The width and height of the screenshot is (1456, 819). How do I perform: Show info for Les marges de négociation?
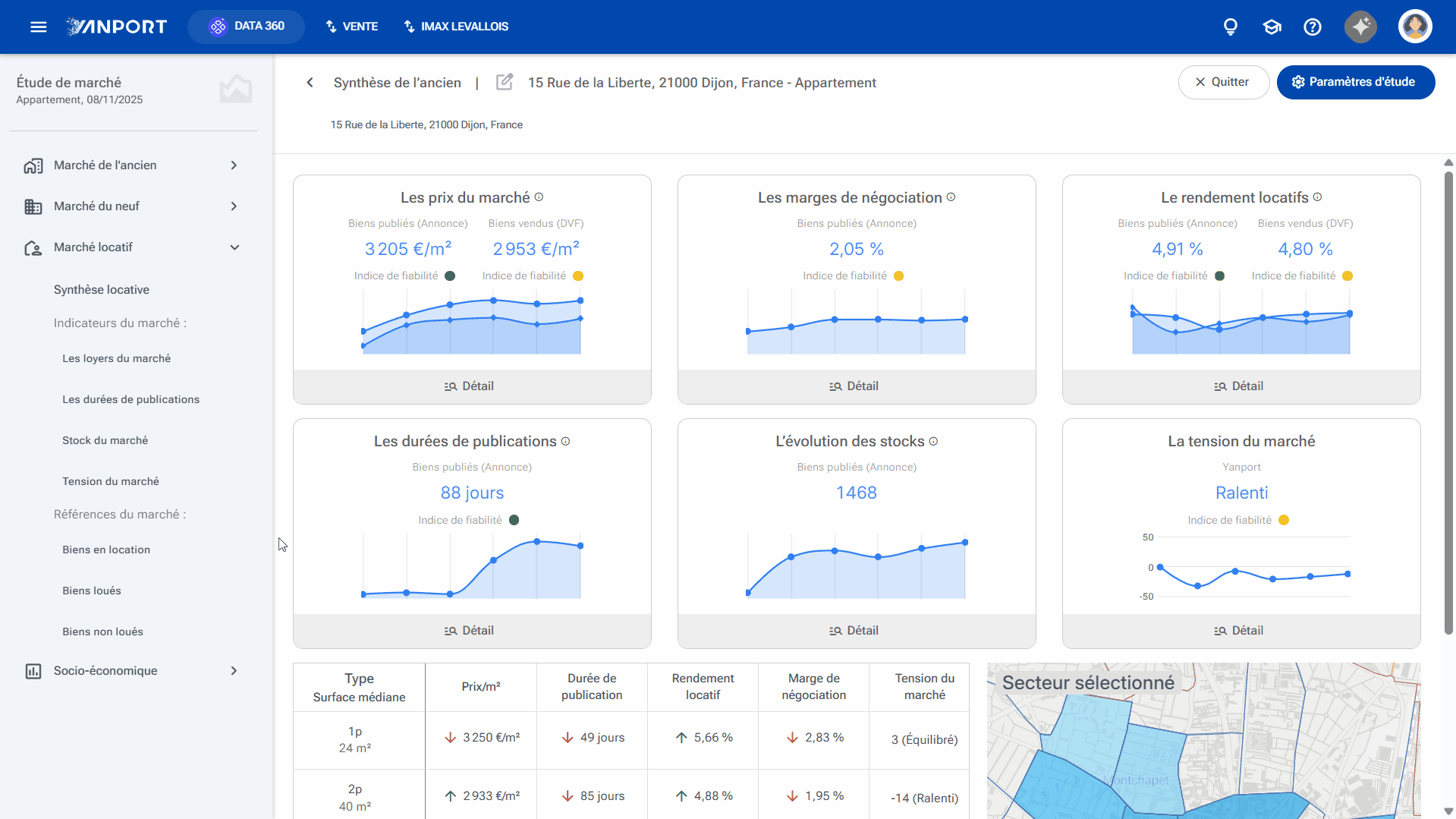[951, 197]
